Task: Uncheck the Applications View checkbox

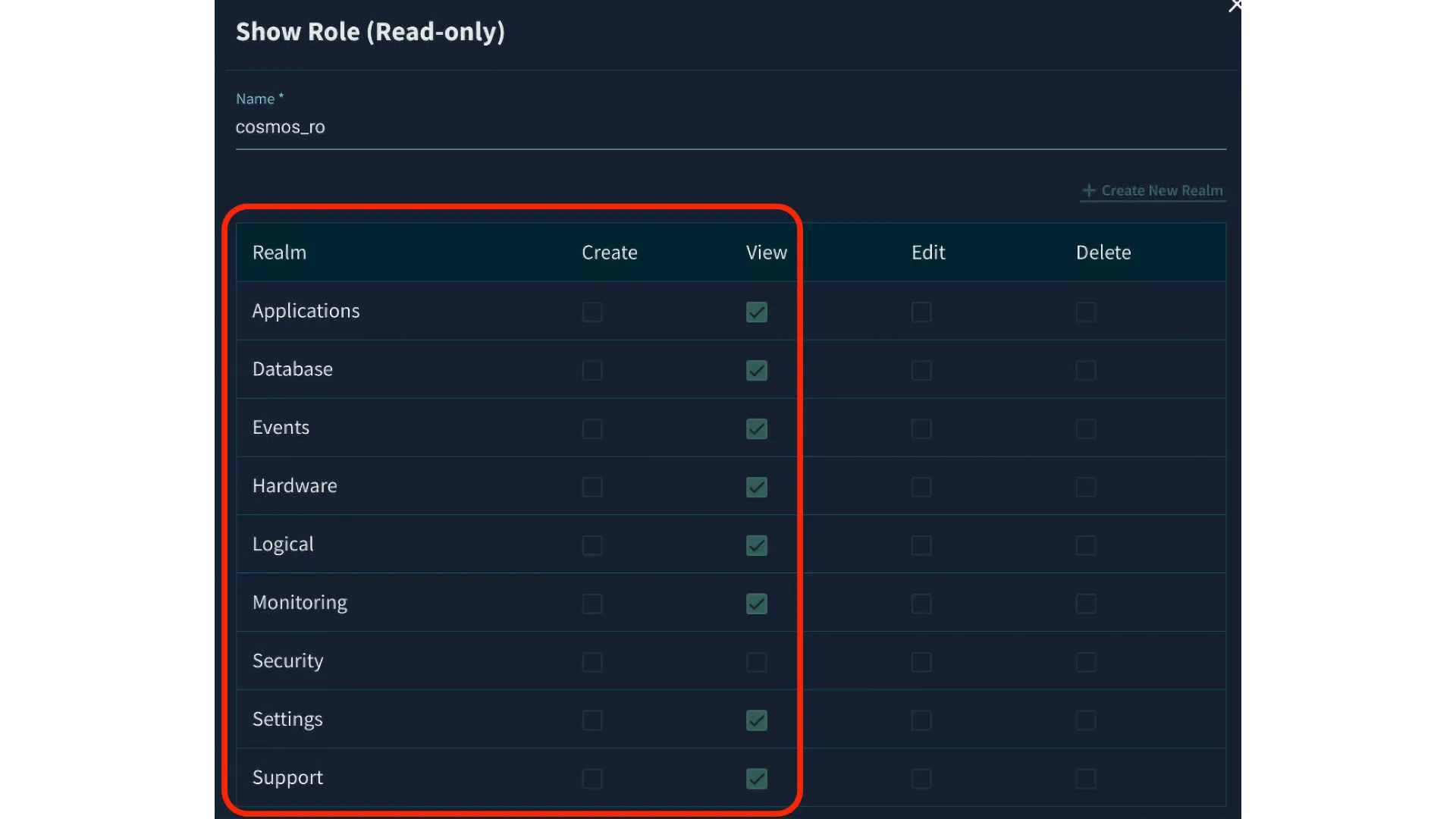Action: tap(756, 312)
